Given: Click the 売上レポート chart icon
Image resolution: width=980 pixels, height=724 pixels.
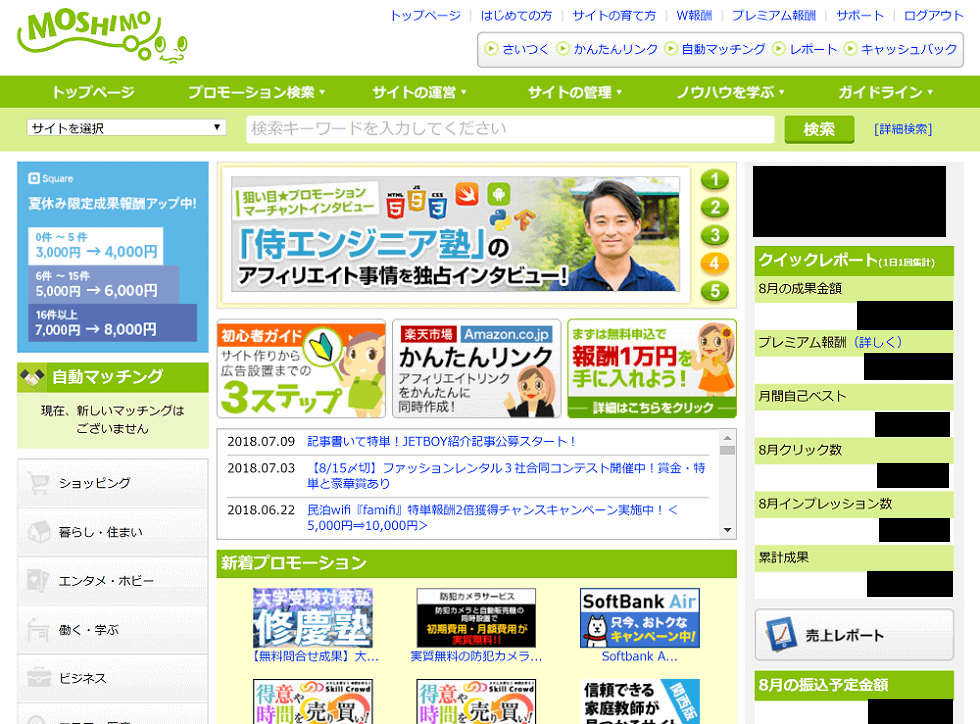Looking at the screenshot, I should 781,635.
